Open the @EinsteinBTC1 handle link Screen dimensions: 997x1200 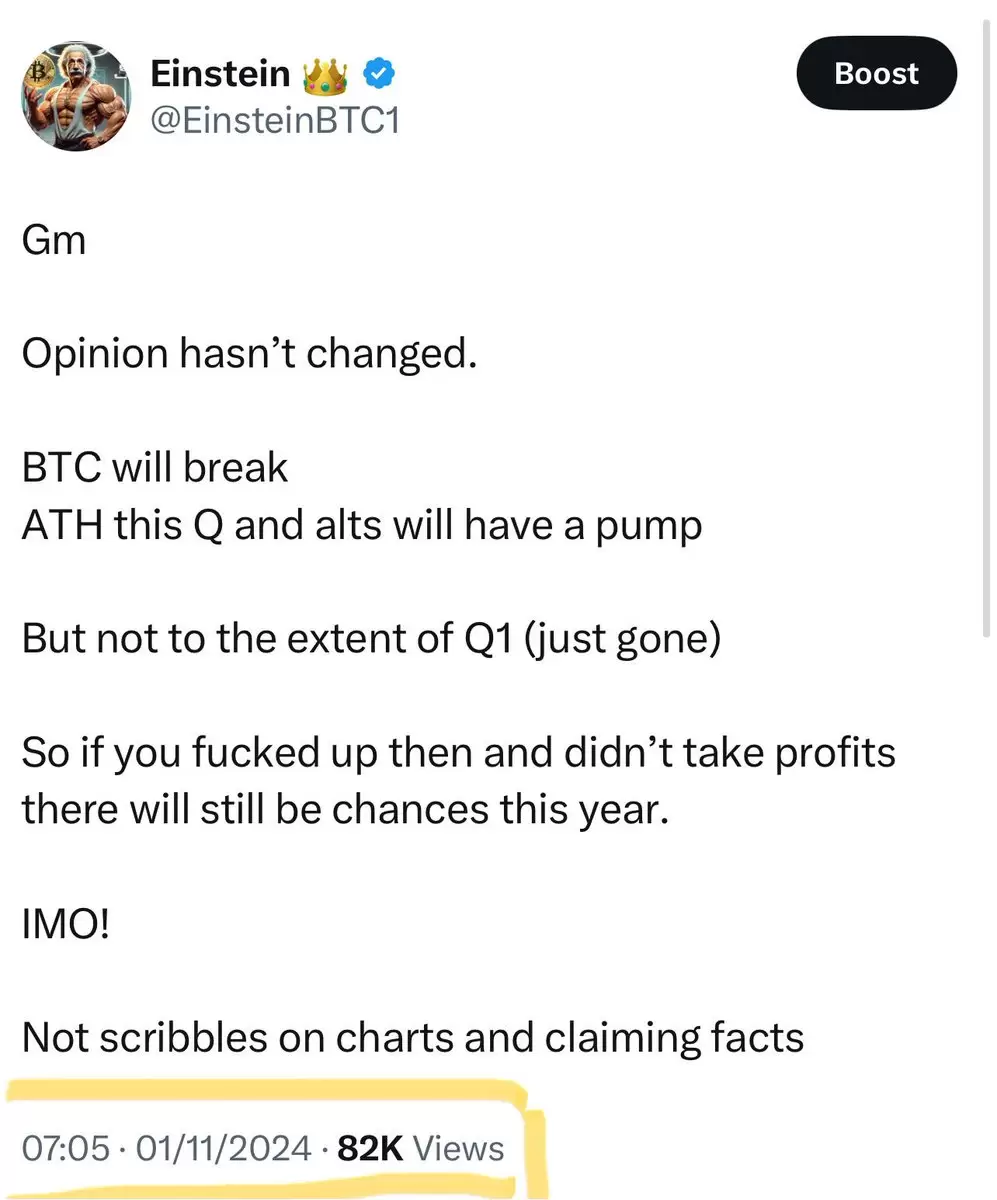click(x=274, y=122)
